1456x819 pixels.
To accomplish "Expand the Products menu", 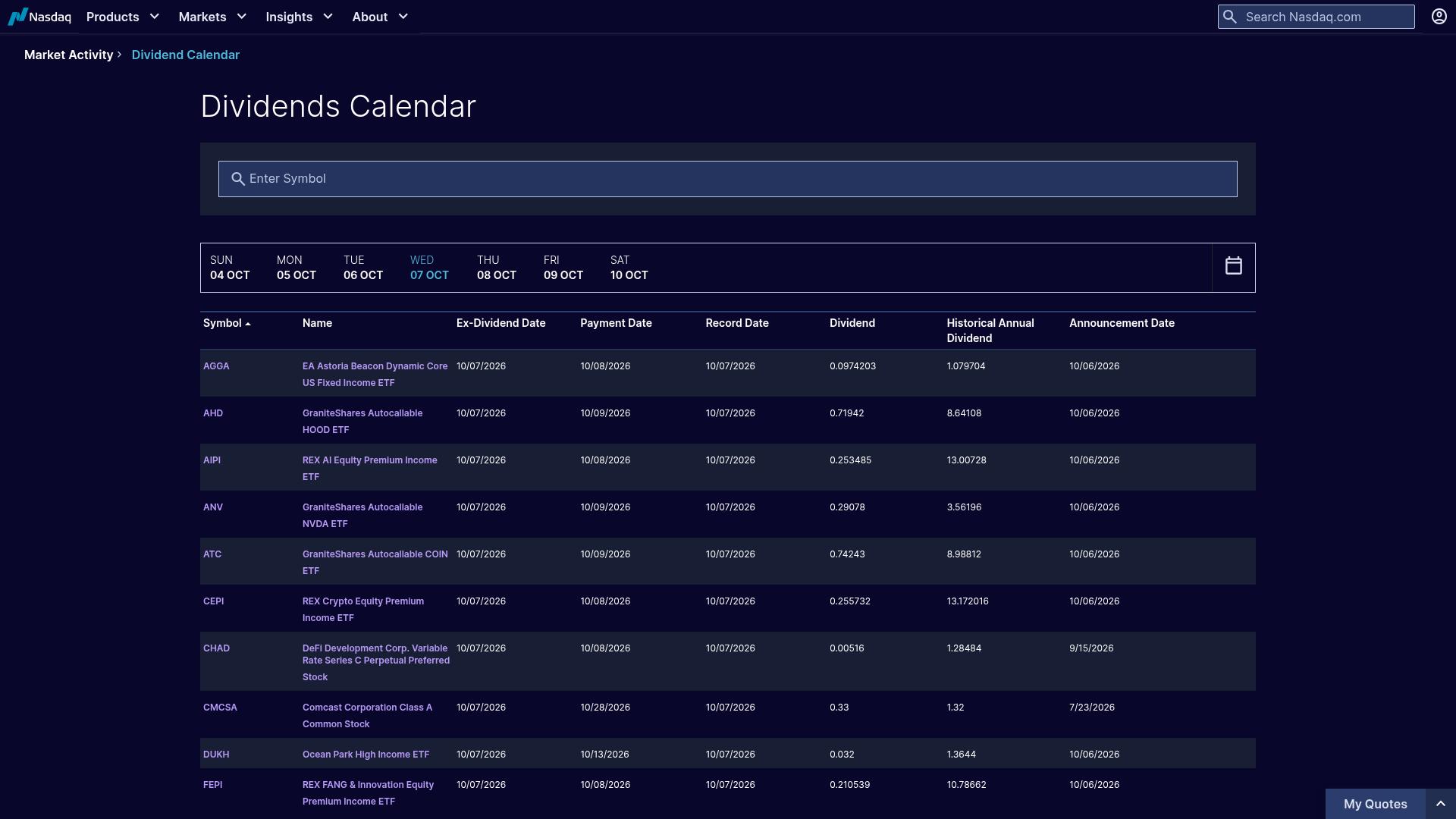I will pyautogui.click(x=123, y=17).
